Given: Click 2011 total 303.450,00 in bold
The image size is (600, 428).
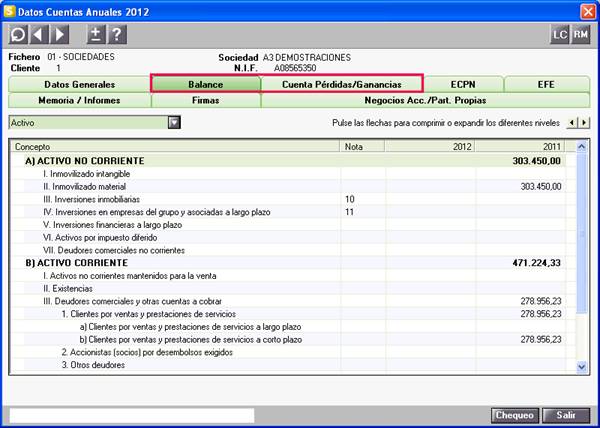Looking at the screenshot, I should (x=536, y=161).
